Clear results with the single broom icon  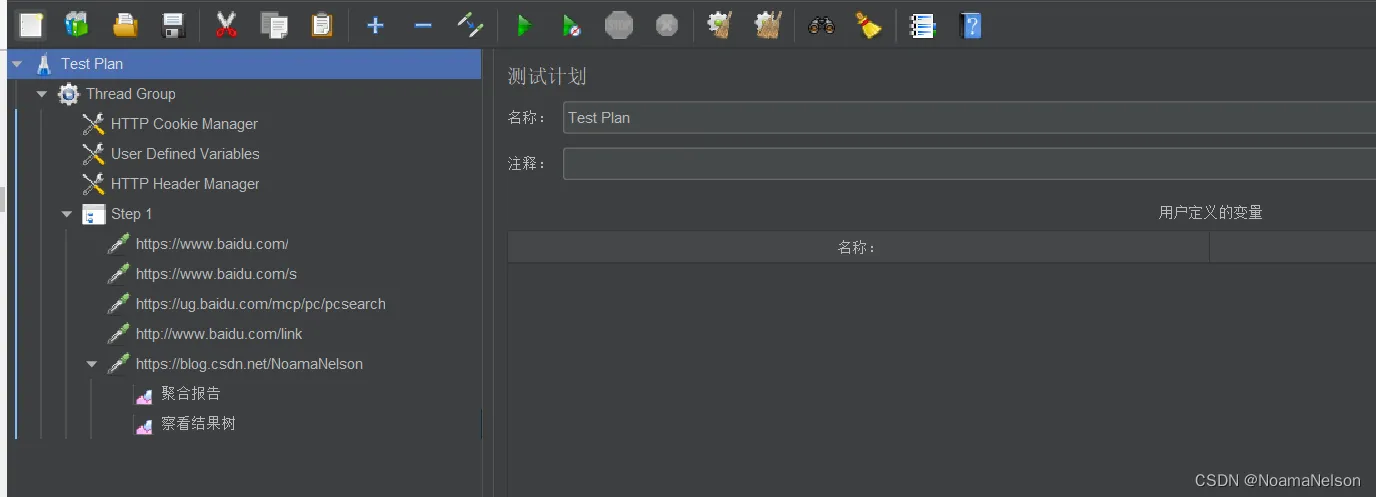point(720,25)
